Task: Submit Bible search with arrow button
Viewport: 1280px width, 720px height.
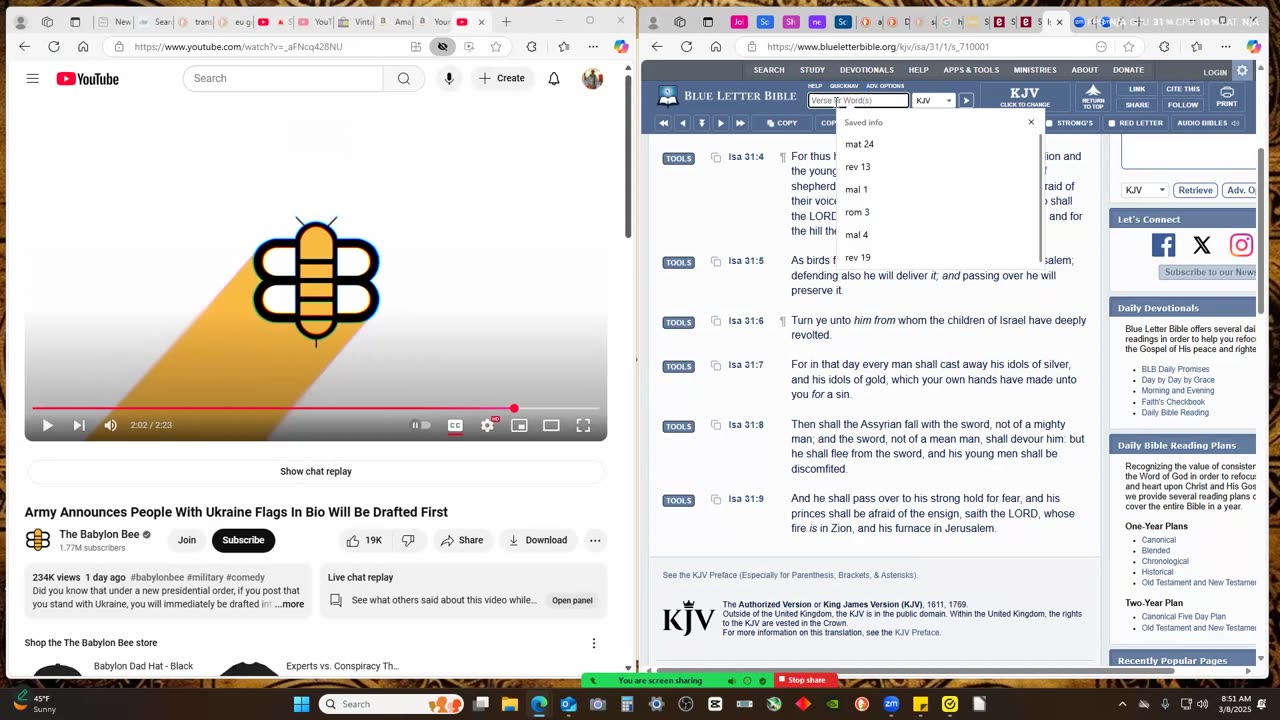Action: coord(966,100)
